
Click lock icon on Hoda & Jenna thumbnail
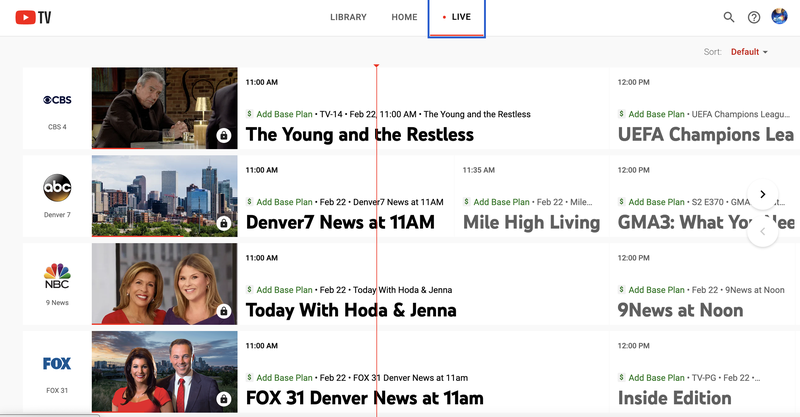[223, 311]
